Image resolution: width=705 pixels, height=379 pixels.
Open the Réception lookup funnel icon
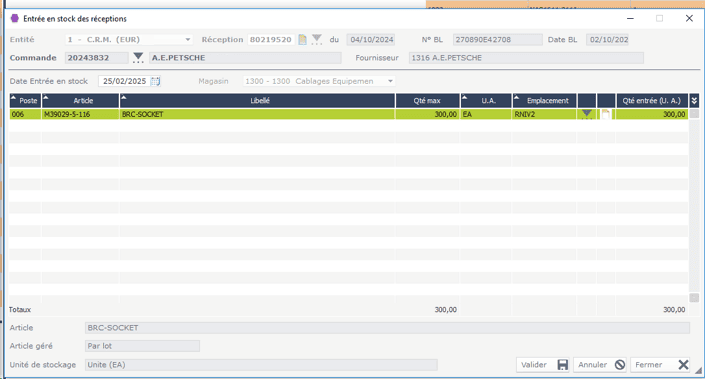317,40
